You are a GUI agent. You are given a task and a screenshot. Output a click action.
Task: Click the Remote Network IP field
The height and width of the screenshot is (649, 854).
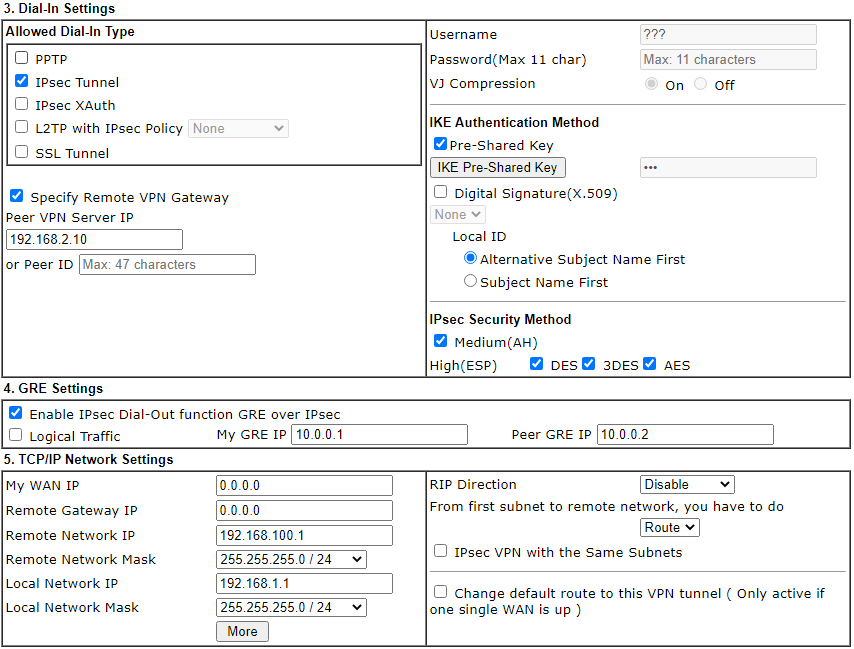coord(304,535)
